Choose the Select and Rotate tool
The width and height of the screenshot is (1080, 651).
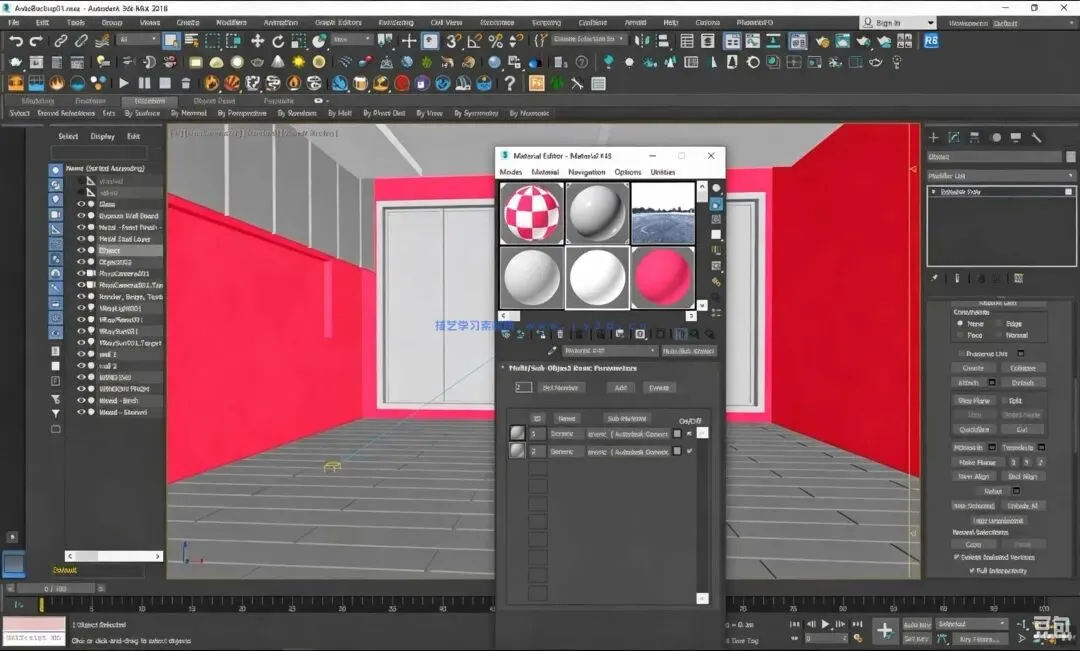tap(278, 41)
